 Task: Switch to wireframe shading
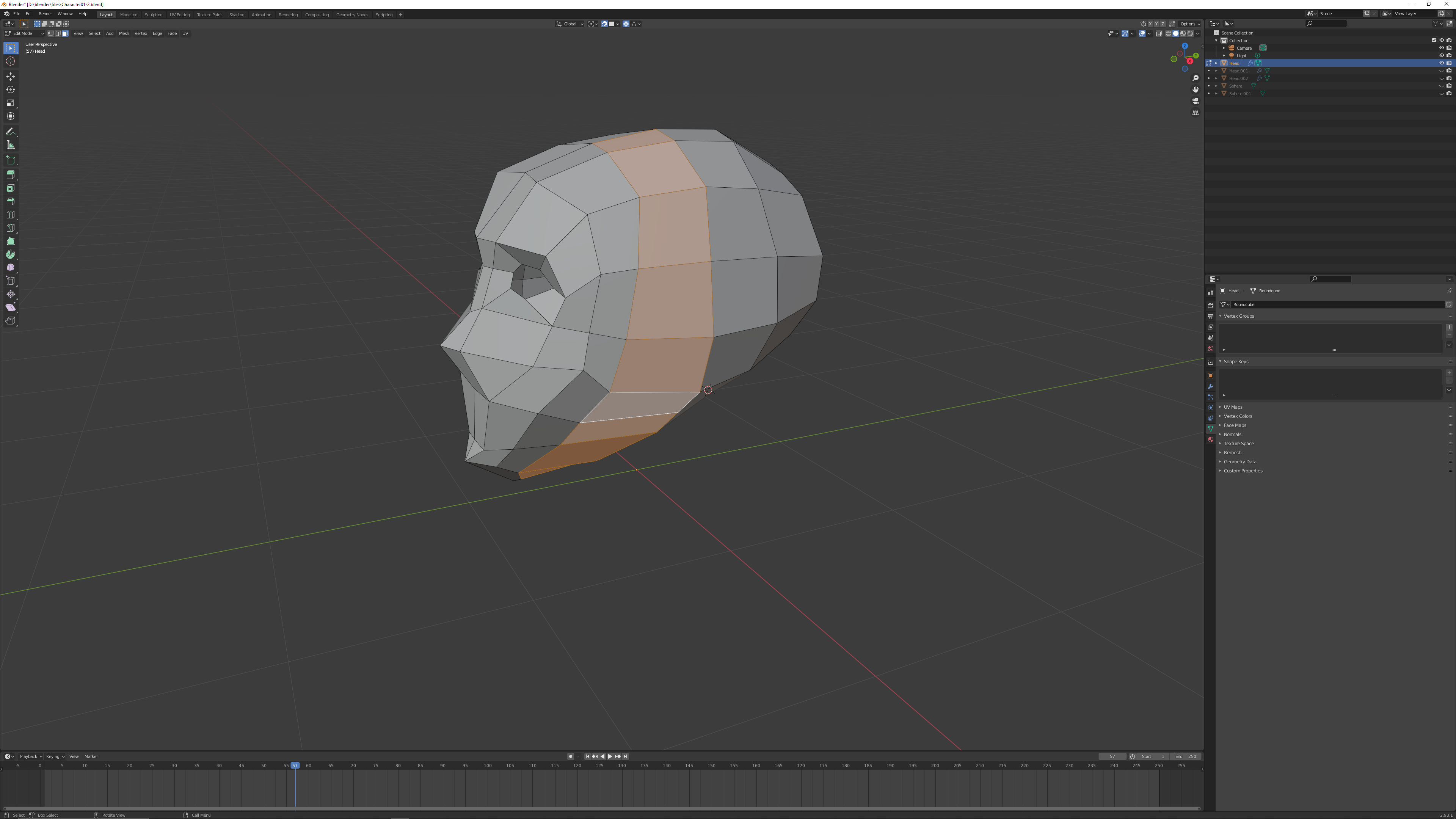pos(1168,33)
